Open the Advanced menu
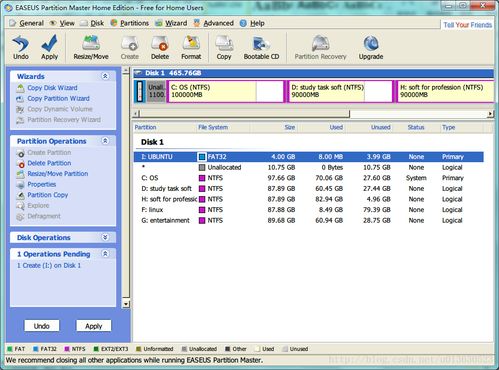The height and width of the screenshot is (370, 499). (213, 23)
